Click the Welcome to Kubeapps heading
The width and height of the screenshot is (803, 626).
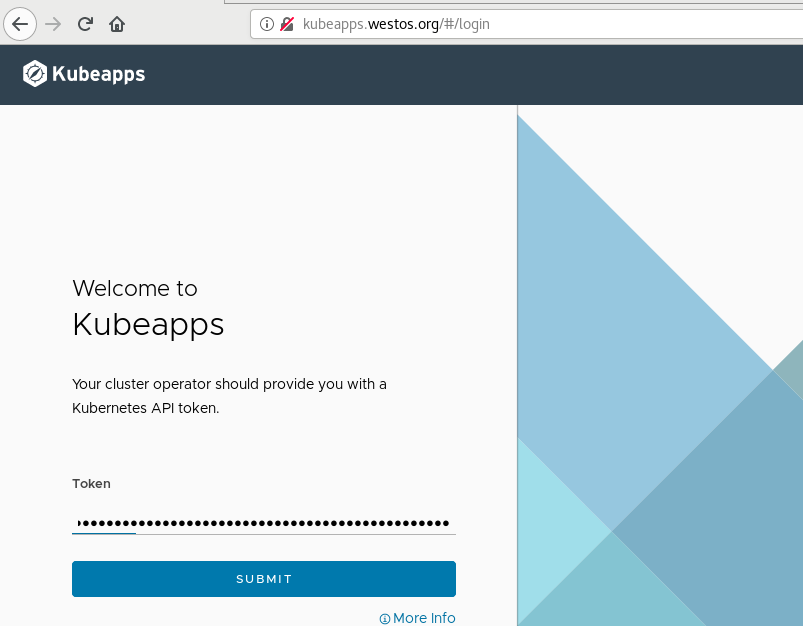click(148, 305)
